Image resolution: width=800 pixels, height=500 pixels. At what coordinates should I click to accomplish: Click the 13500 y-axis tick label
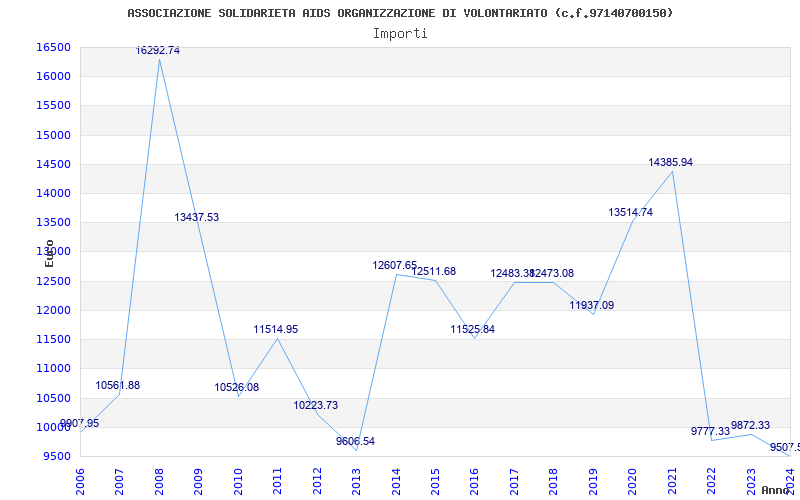(54, 222)
